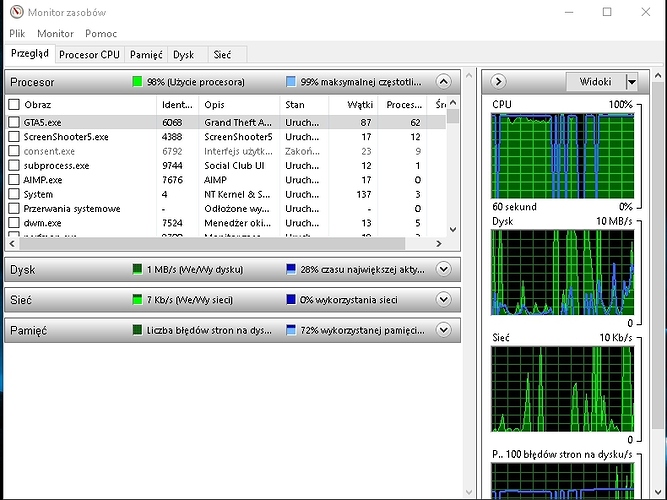Switch to the Procesor CPU tab

tap(89, 54)
